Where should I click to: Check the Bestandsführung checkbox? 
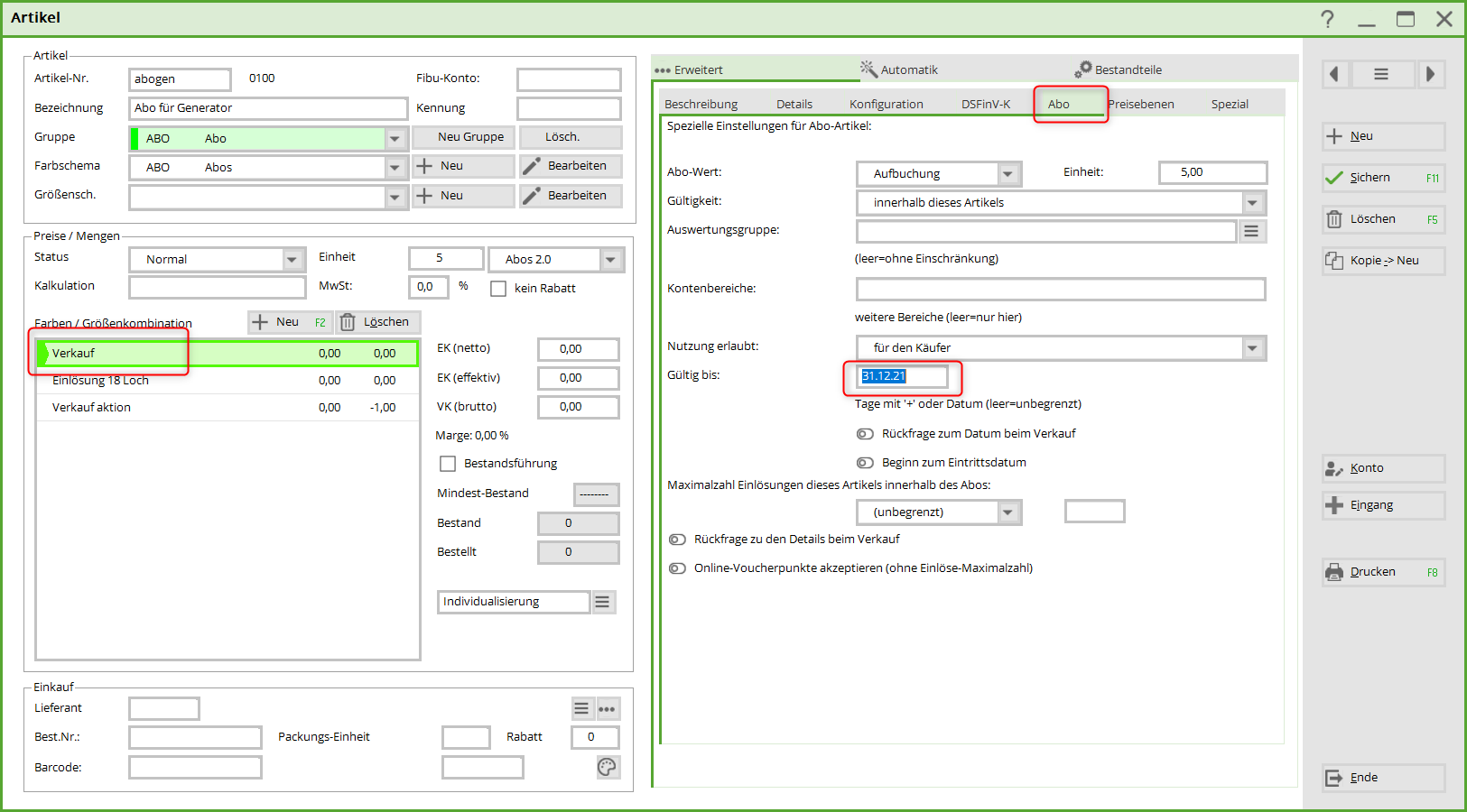pos(448,464)
